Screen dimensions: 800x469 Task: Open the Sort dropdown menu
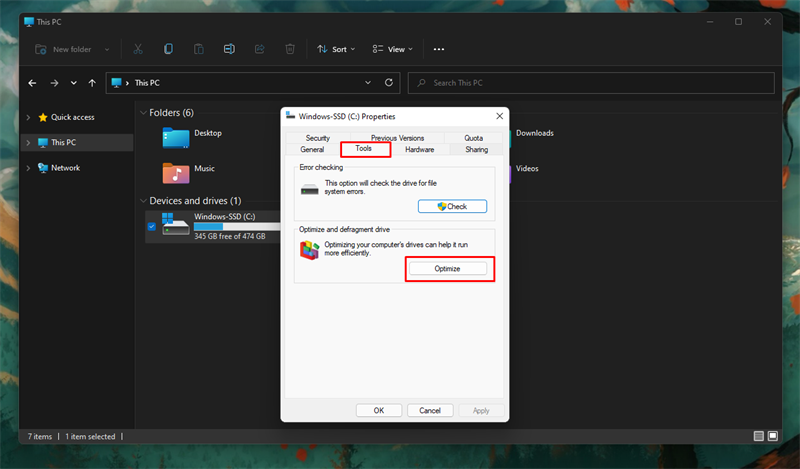pyautogui.click(x=336, y=49)
